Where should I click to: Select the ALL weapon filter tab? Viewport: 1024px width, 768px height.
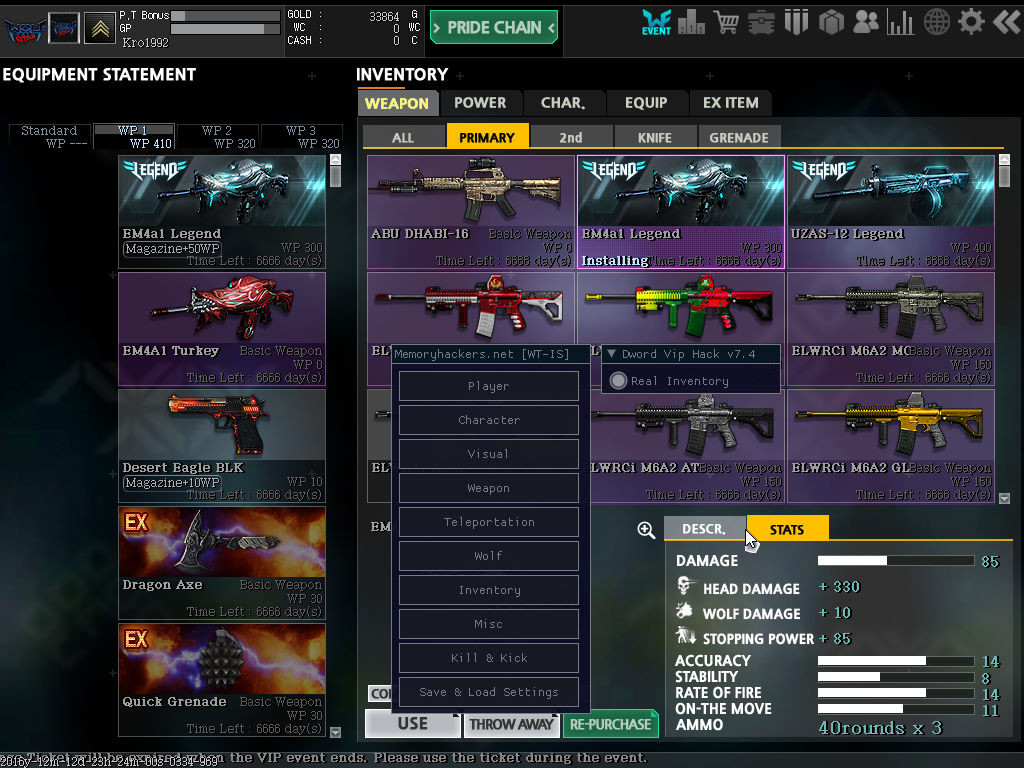coord(403,137)
